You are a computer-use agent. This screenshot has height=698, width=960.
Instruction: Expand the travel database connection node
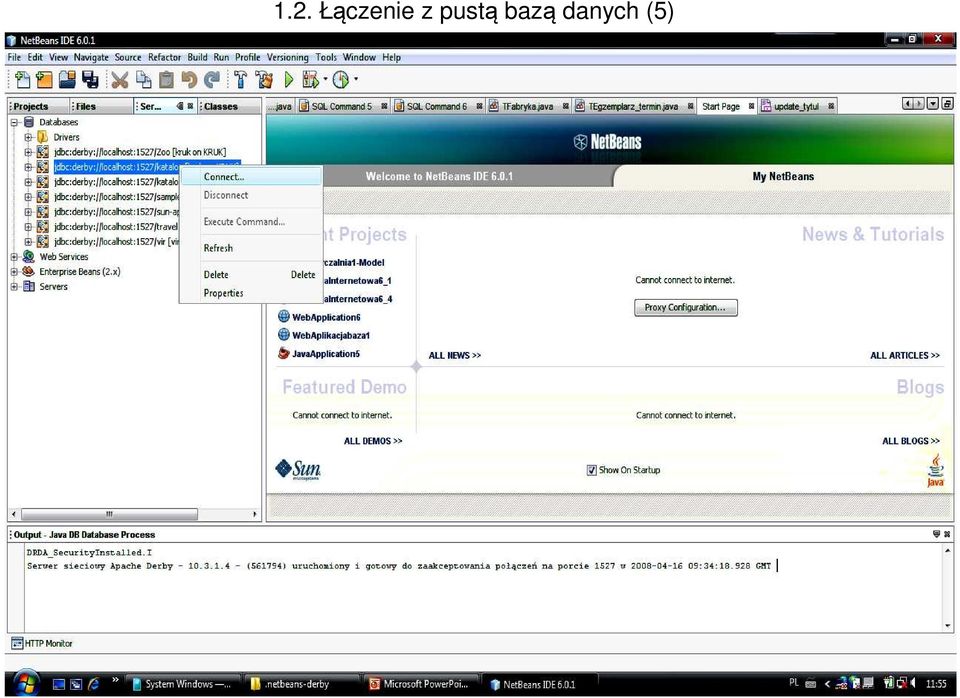tap(28, 227)
